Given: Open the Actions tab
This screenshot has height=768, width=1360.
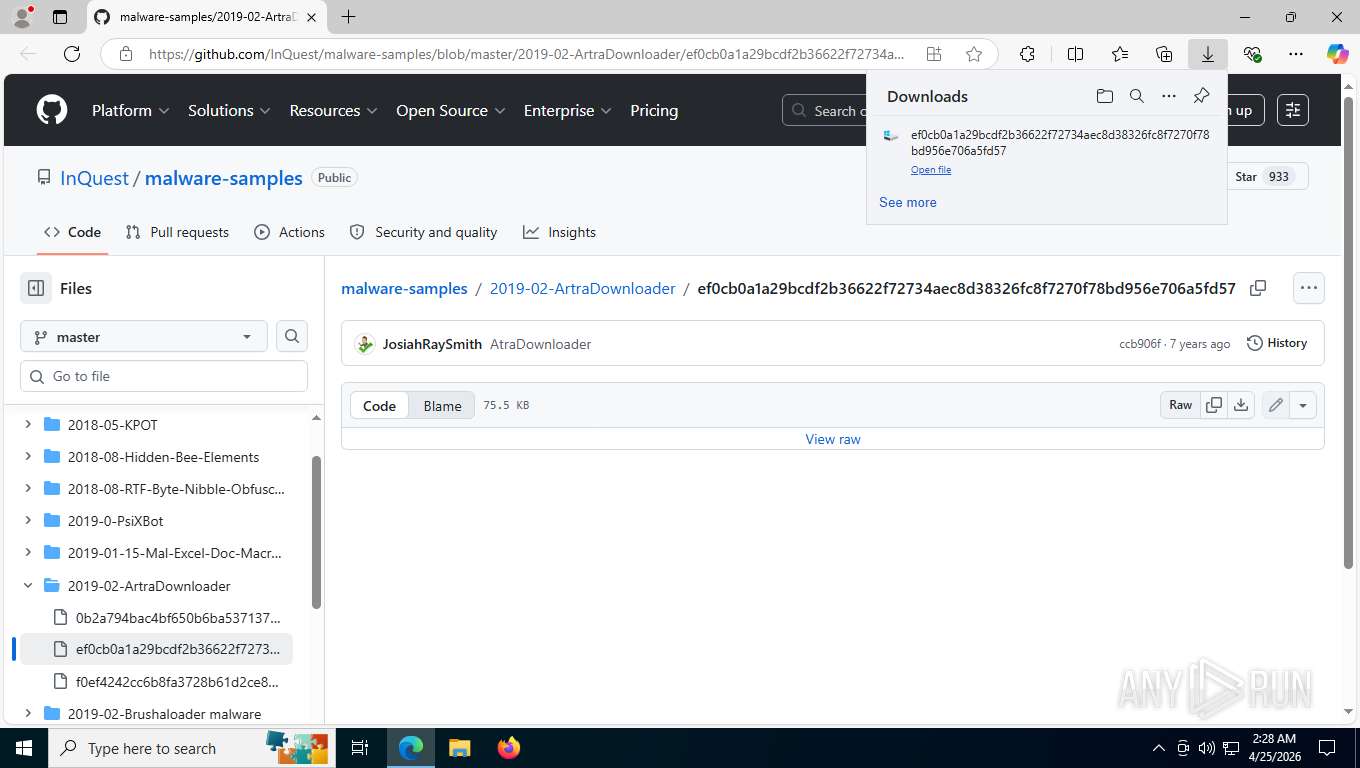Looking at the screenshot, I should pyautogui.click(x=290, y=232).
